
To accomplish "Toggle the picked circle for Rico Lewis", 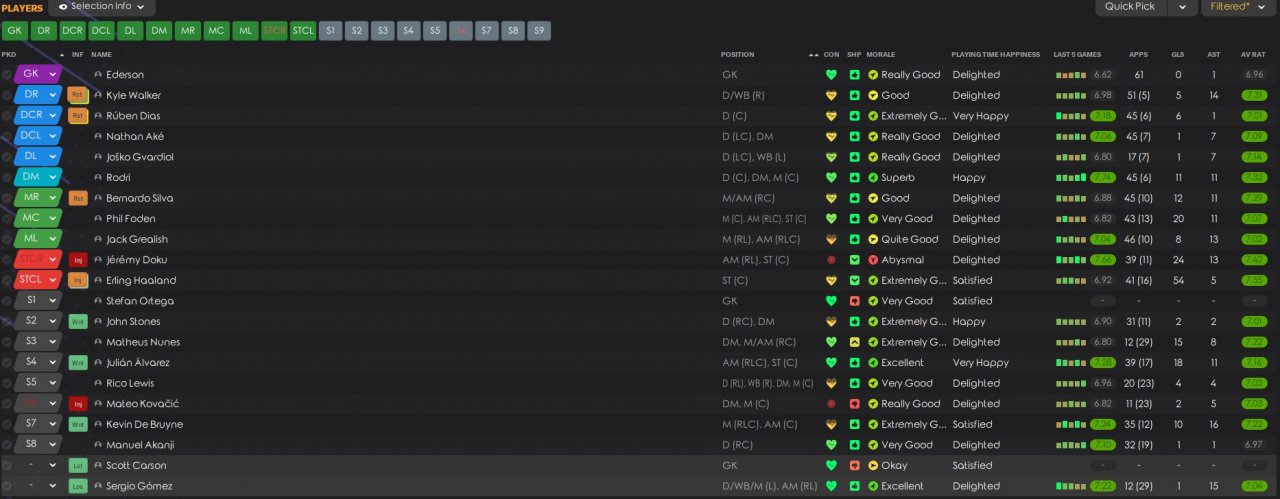I will [7, 383].
